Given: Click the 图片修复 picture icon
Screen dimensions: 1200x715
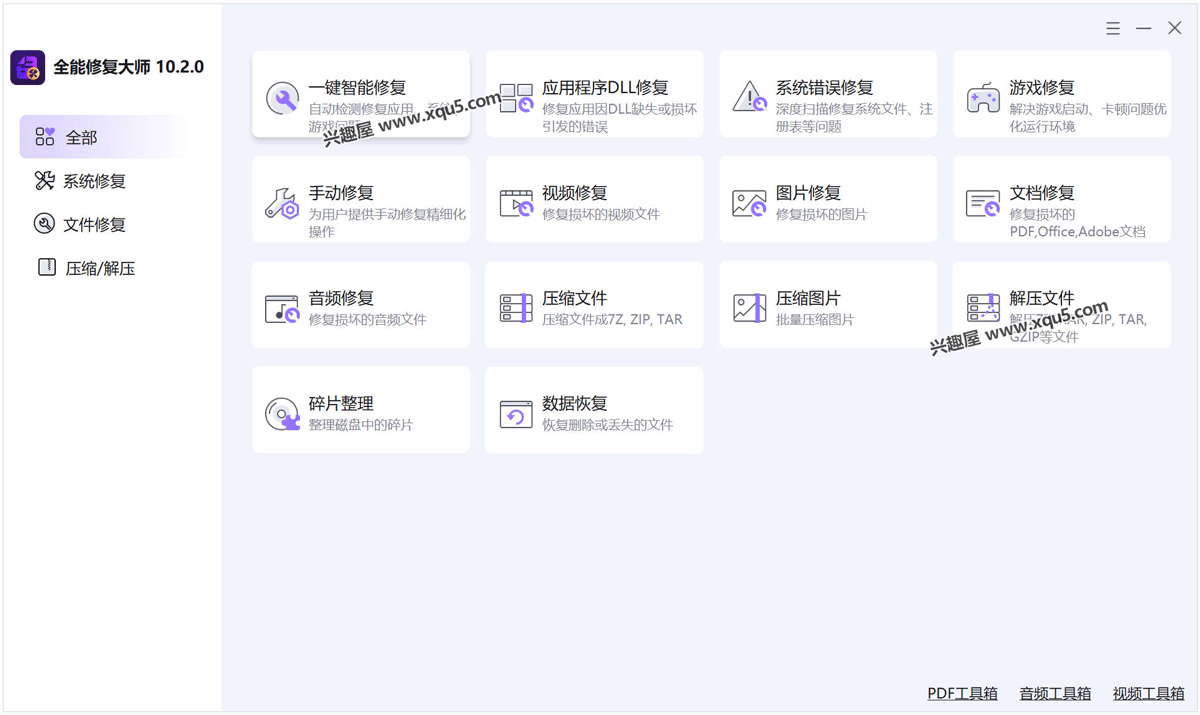Looking at the screenshot, I should 749,203.
